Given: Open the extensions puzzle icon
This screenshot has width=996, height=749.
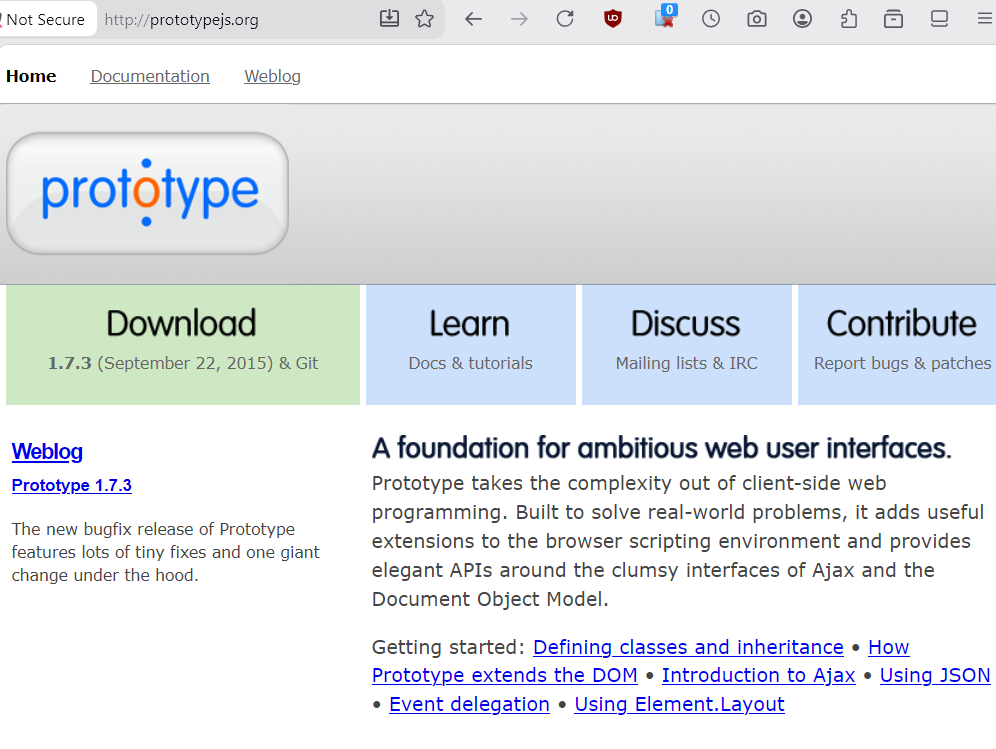Looking at the screenshot, I should click(x=848, y=19).
